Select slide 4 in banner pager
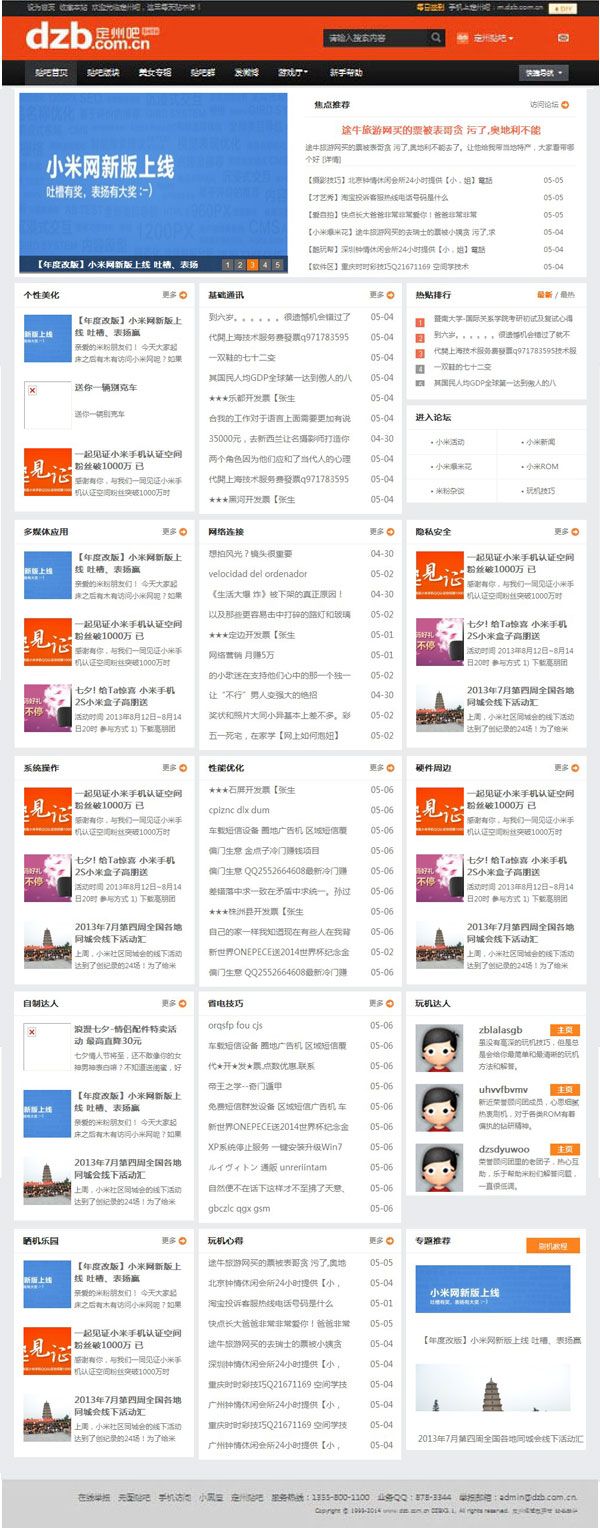Screen dimensions: 600x1531 (264, 265)
